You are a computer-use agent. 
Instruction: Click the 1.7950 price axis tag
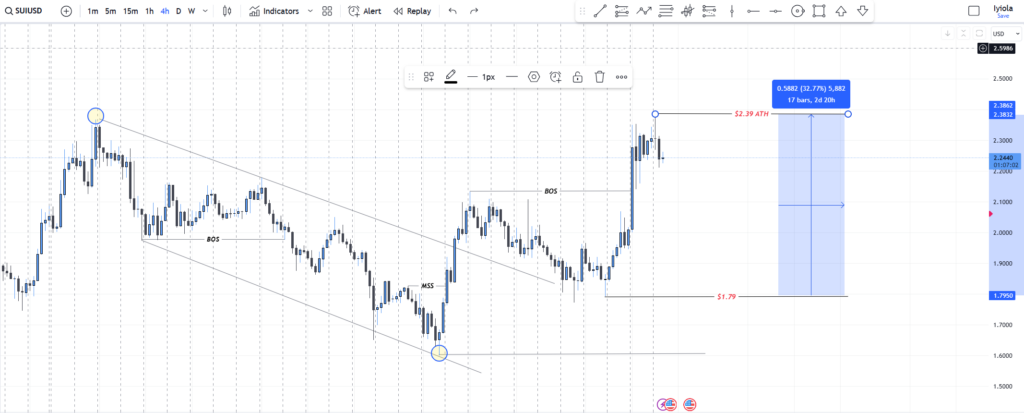click(1002, 296)
